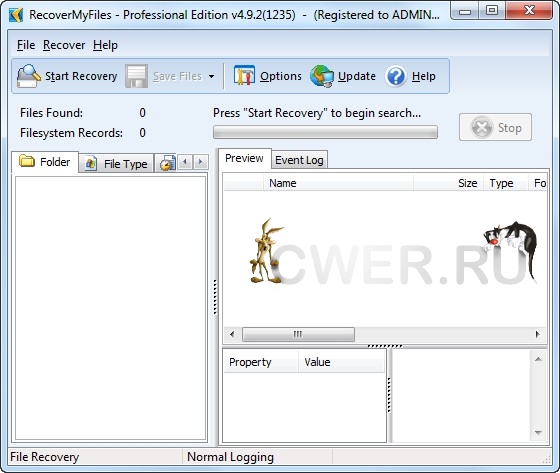Viewport: 560px width, 473px height.
Task: Click the RecoverMyFiles title bar app icon
Action: [16, 15]
